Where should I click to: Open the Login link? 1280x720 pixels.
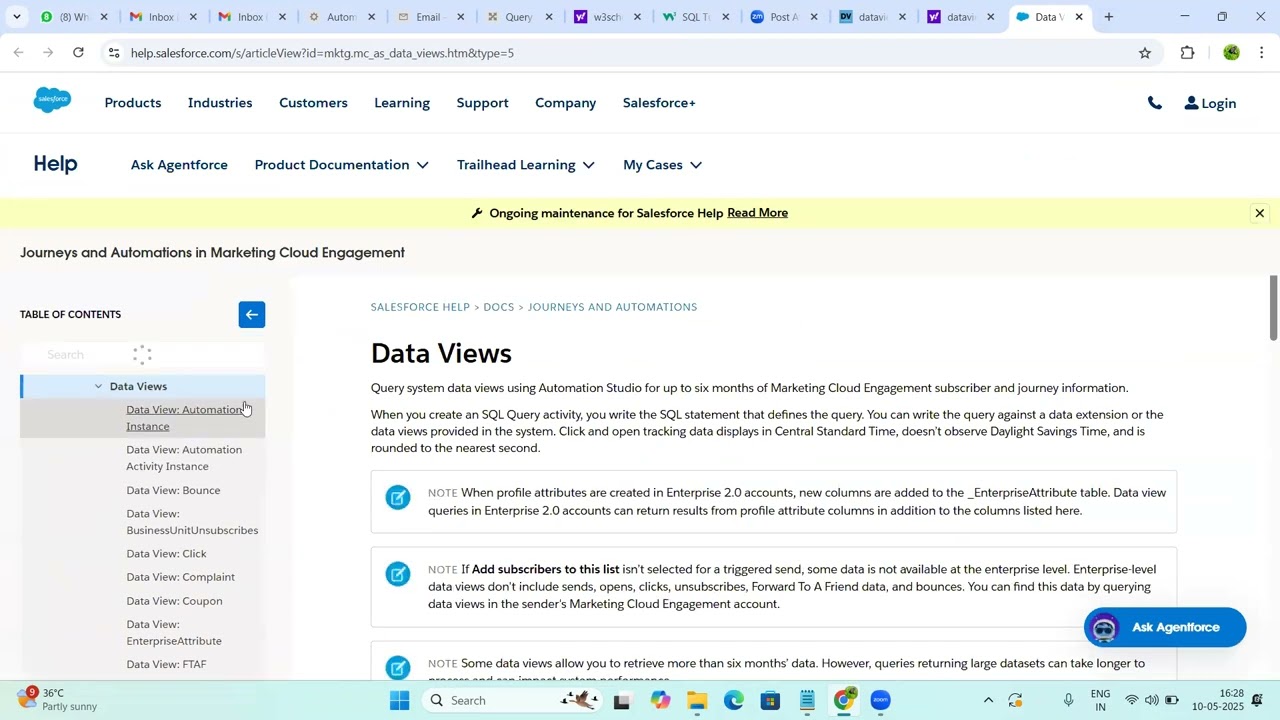pyautogui.click(x=1210, y=103)
